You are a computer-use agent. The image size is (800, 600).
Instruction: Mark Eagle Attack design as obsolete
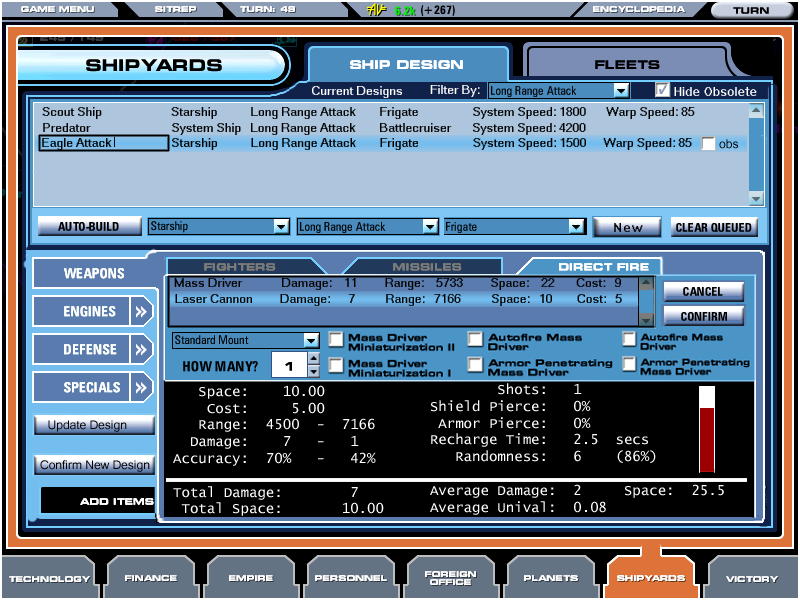point(709,144)
